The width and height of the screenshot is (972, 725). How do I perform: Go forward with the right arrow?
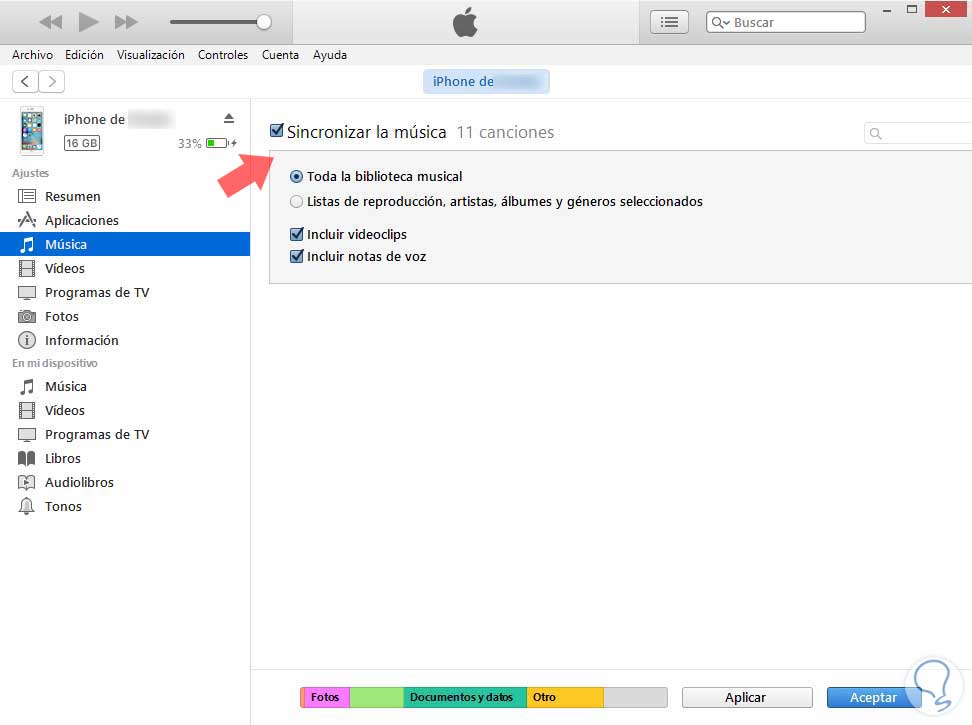coord(52,81)
